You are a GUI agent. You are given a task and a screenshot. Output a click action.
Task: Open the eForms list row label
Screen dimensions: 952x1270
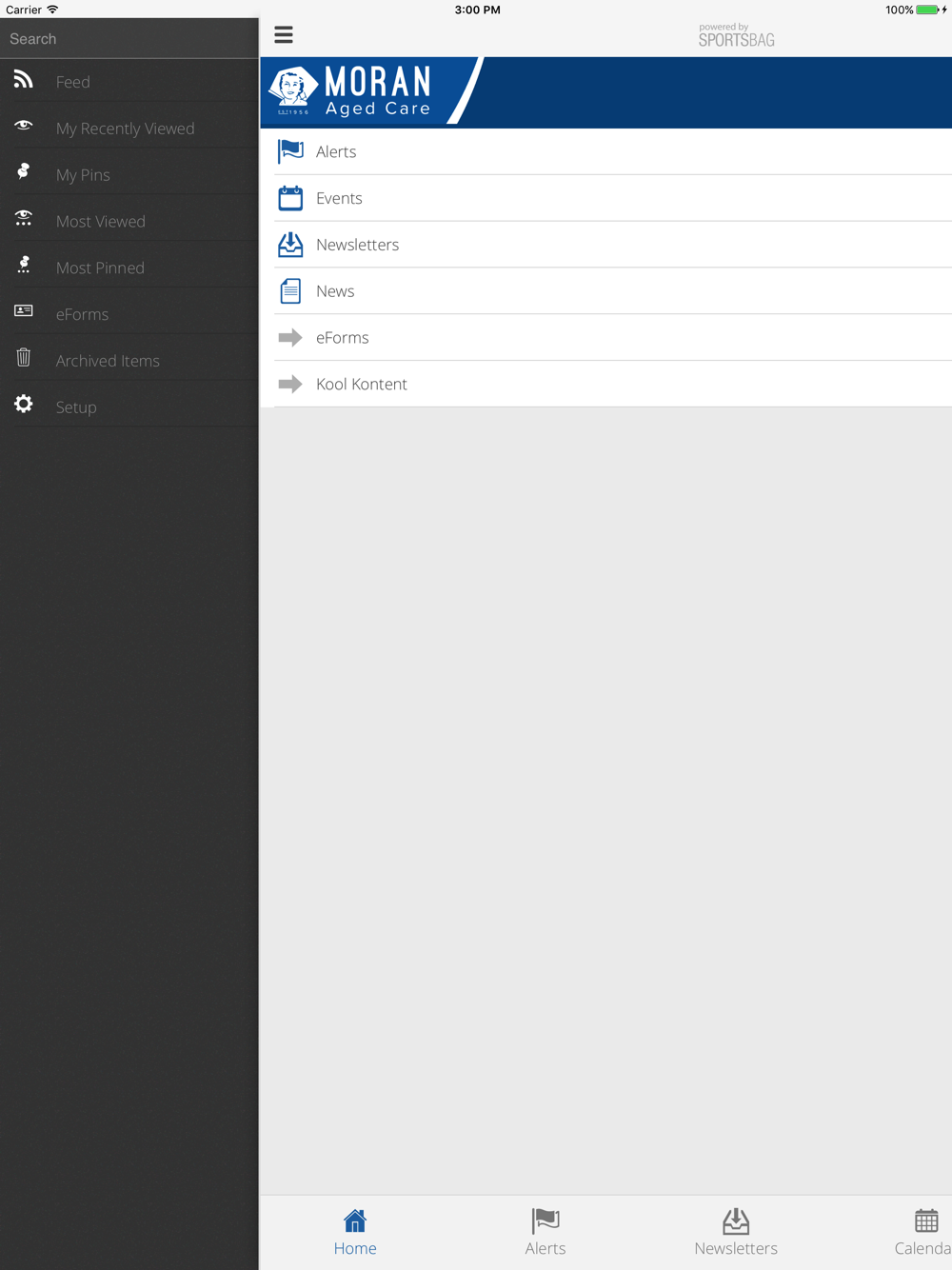342,338
